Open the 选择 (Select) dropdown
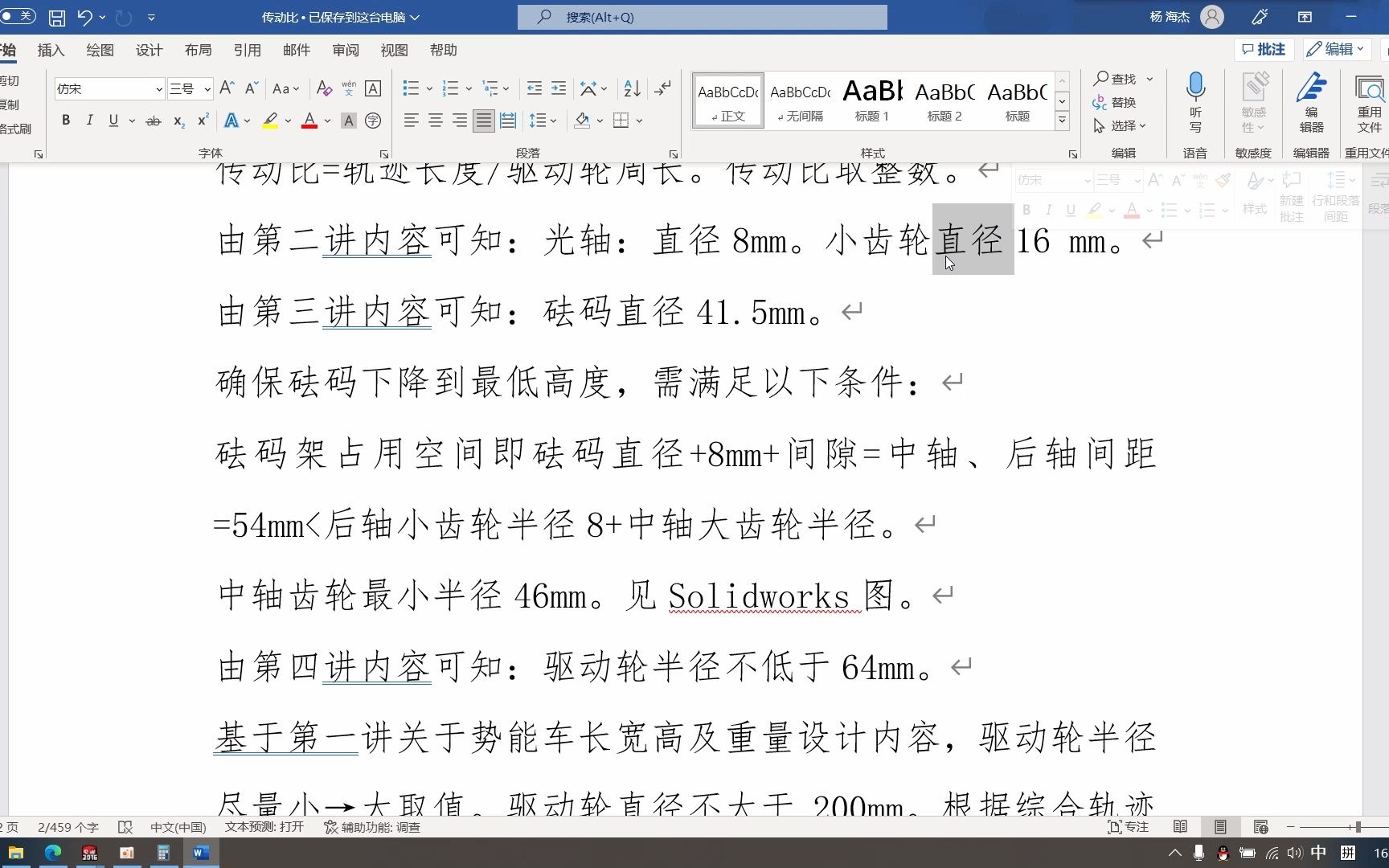 tap(1120, 125)
